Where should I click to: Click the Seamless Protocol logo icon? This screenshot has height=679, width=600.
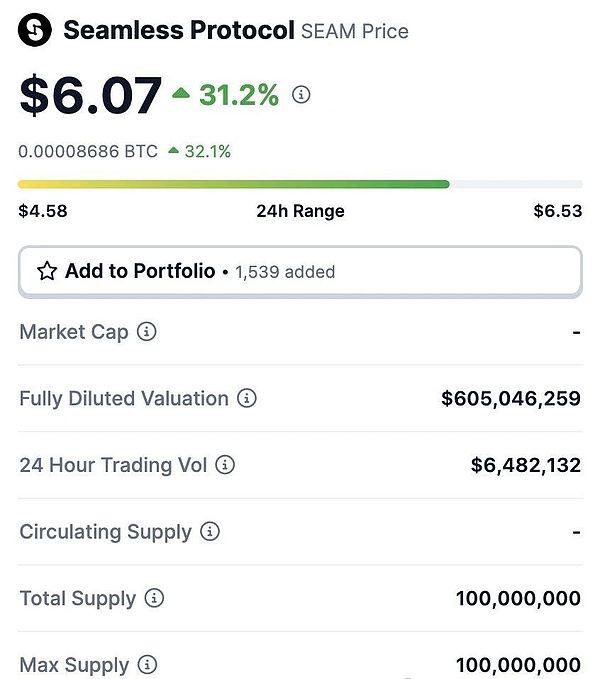click(35, 31)
